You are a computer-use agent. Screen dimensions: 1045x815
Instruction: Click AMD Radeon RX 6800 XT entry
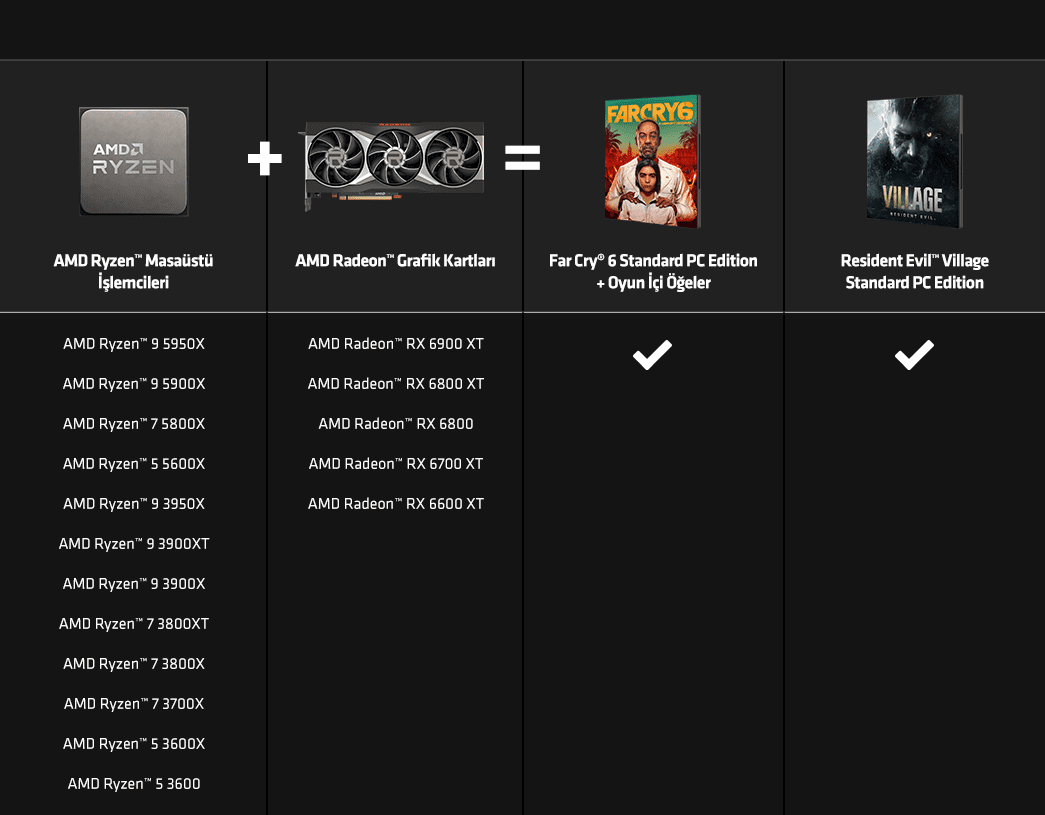tap(396, 384)
